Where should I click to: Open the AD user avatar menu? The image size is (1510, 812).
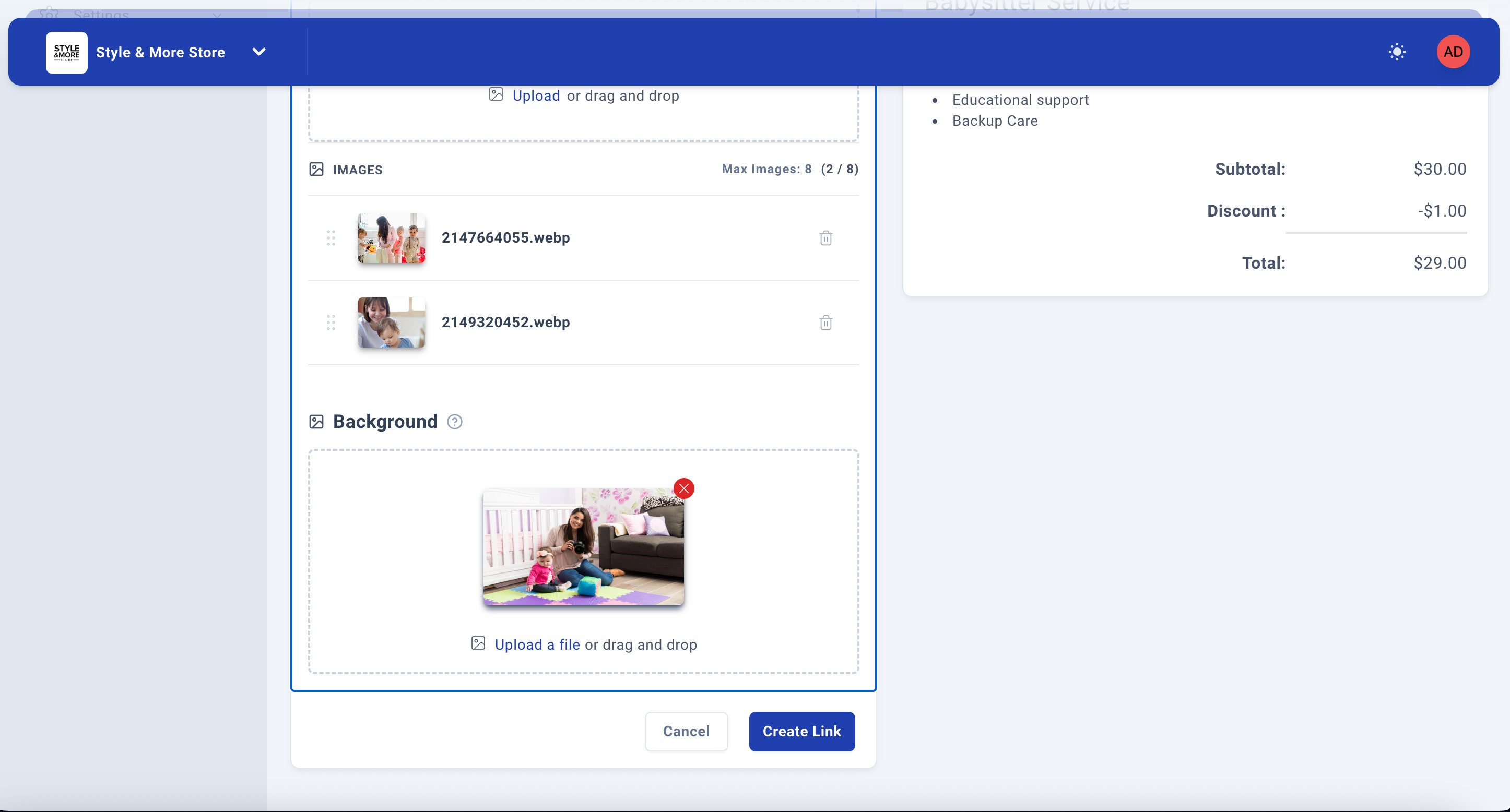point(1453,52)
